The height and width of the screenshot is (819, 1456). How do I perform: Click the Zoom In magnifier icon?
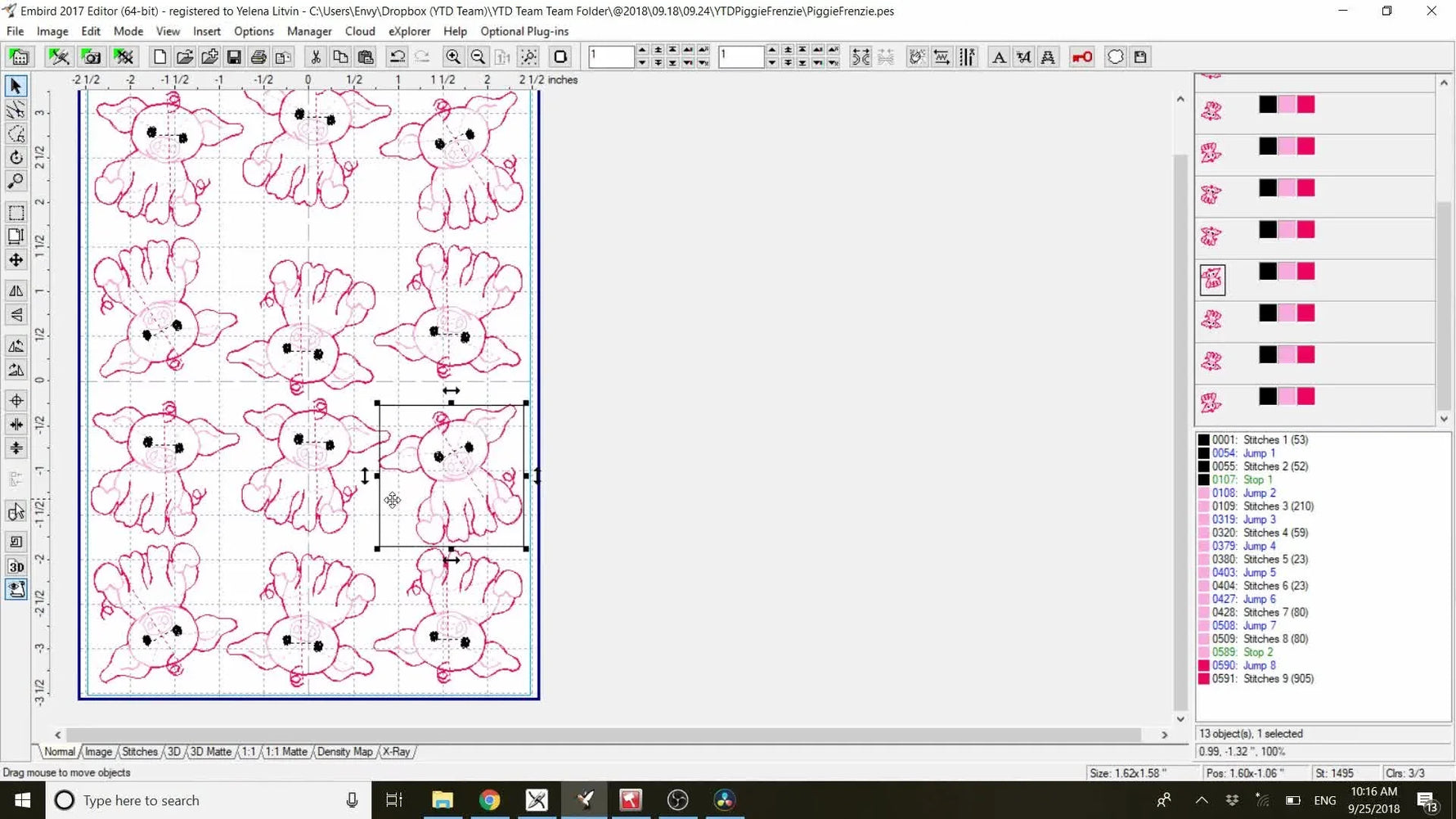coord(452,57)
